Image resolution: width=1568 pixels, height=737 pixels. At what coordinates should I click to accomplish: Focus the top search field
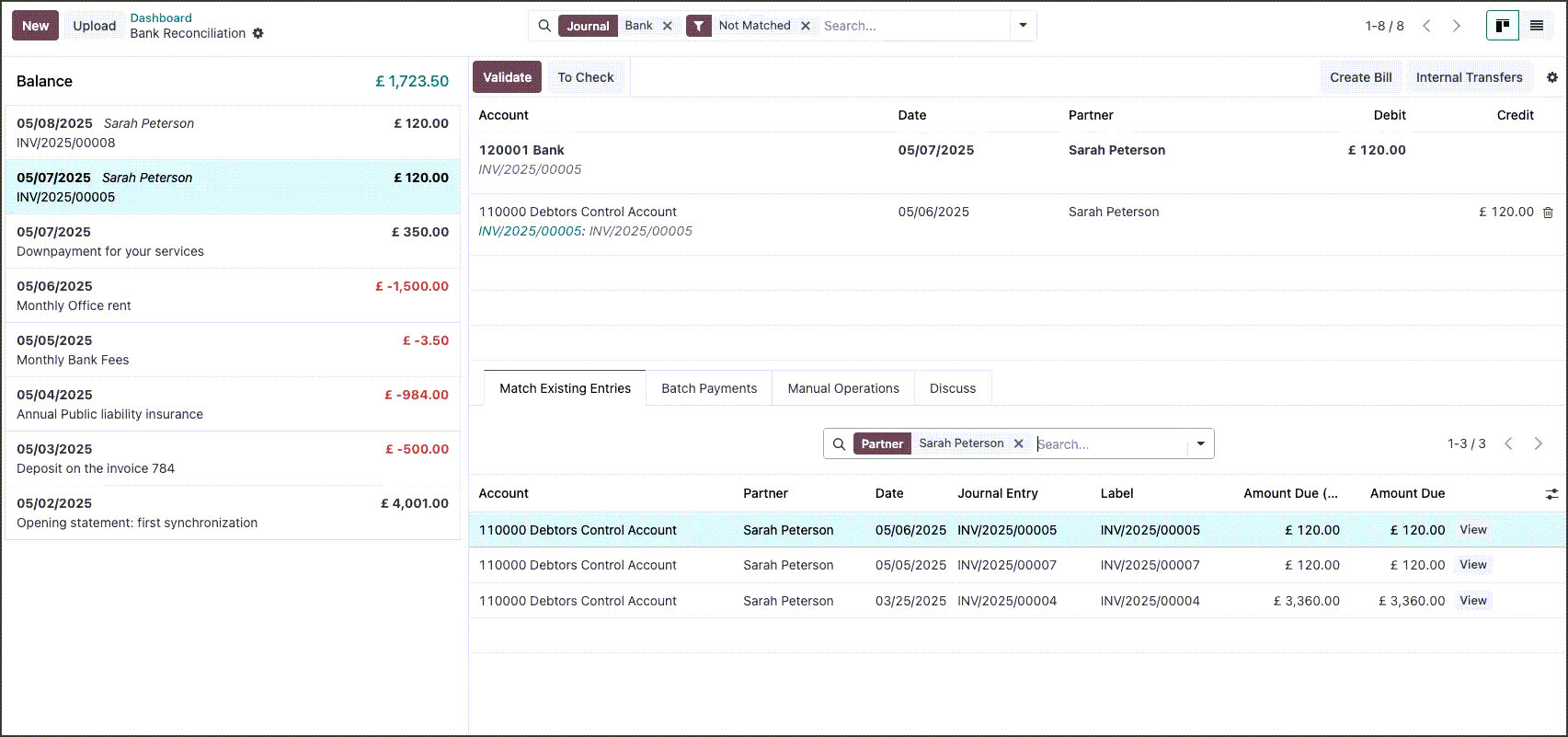[914, 26]
